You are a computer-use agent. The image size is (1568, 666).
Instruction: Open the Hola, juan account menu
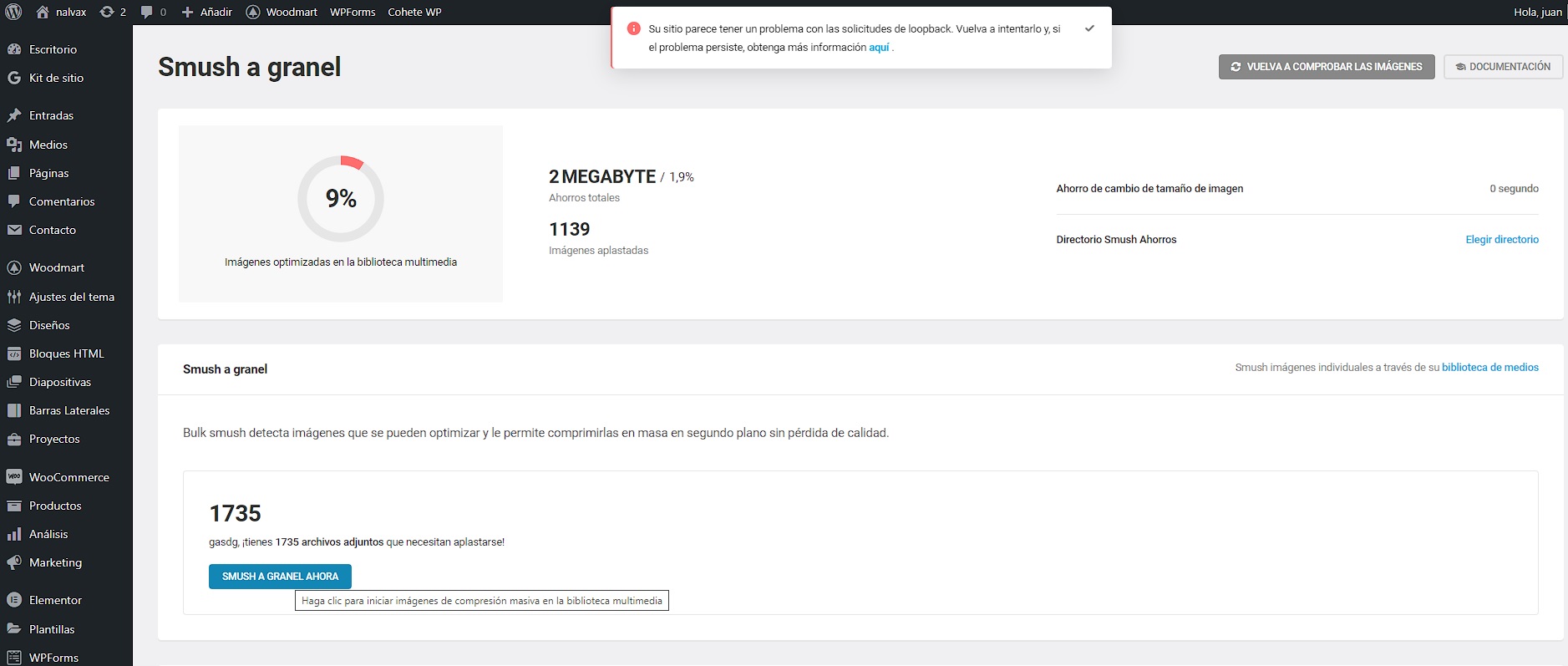[x=1537, y=12]
